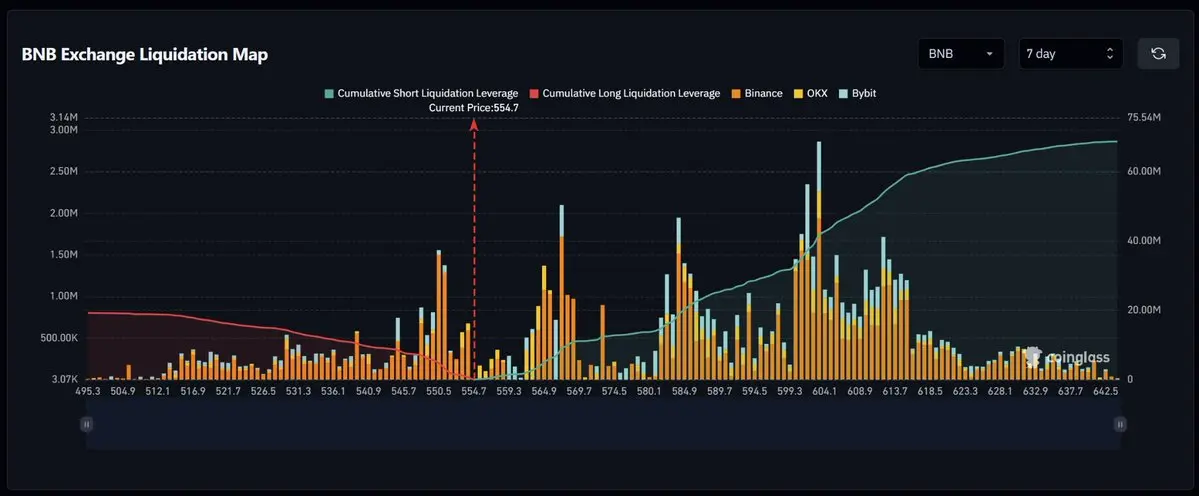Click the 495.3 x-axis price label

tap(87, 391)
